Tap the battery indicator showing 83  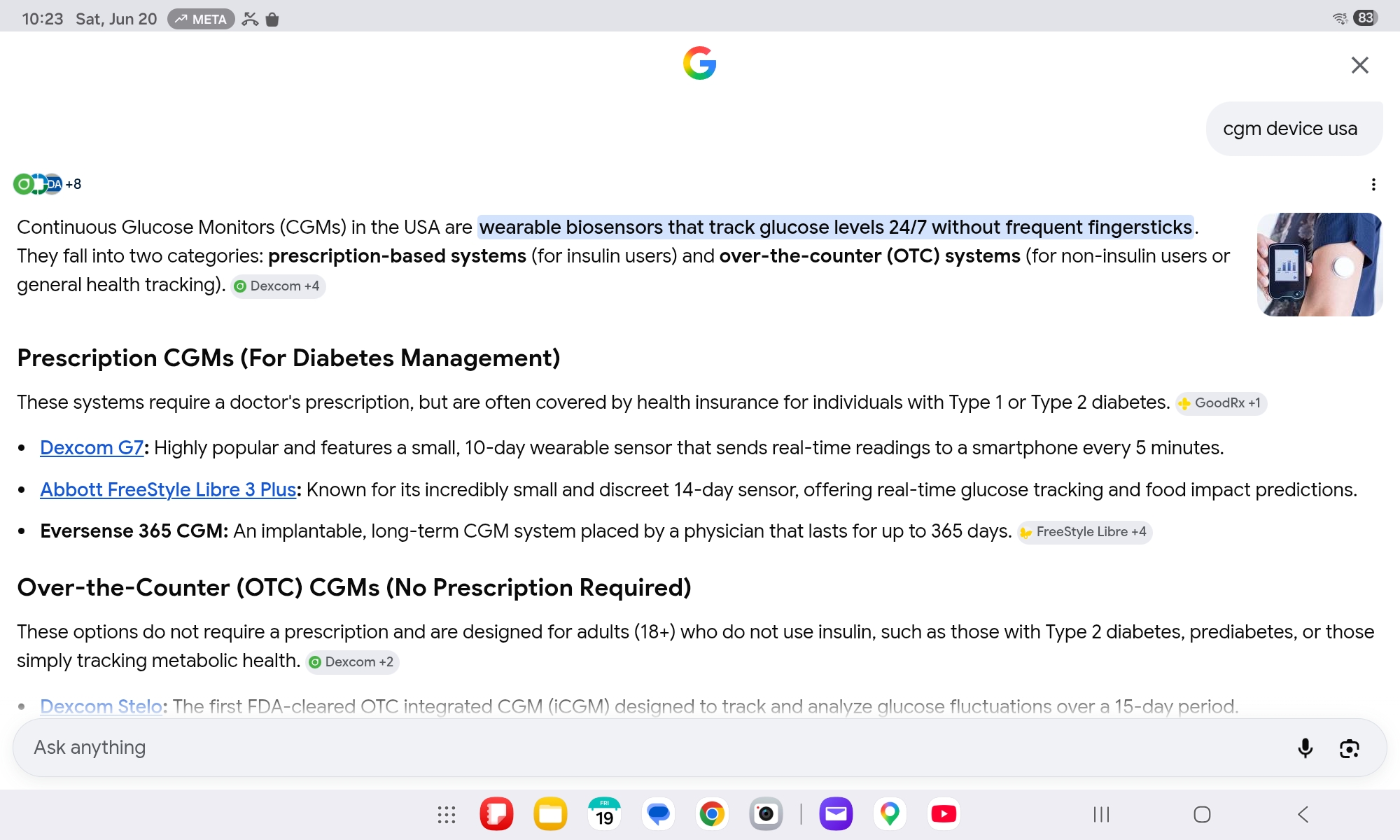point(1366,17)
